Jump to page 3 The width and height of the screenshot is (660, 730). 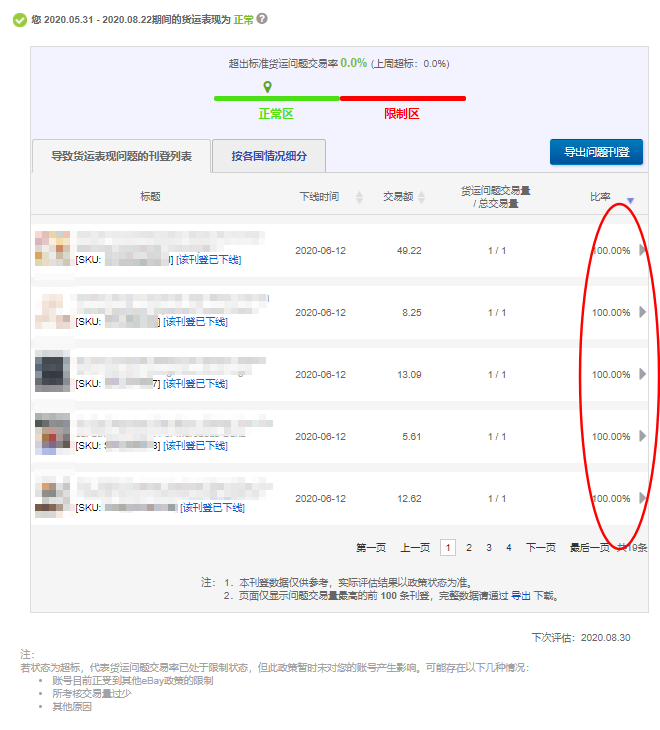[489, 547]
